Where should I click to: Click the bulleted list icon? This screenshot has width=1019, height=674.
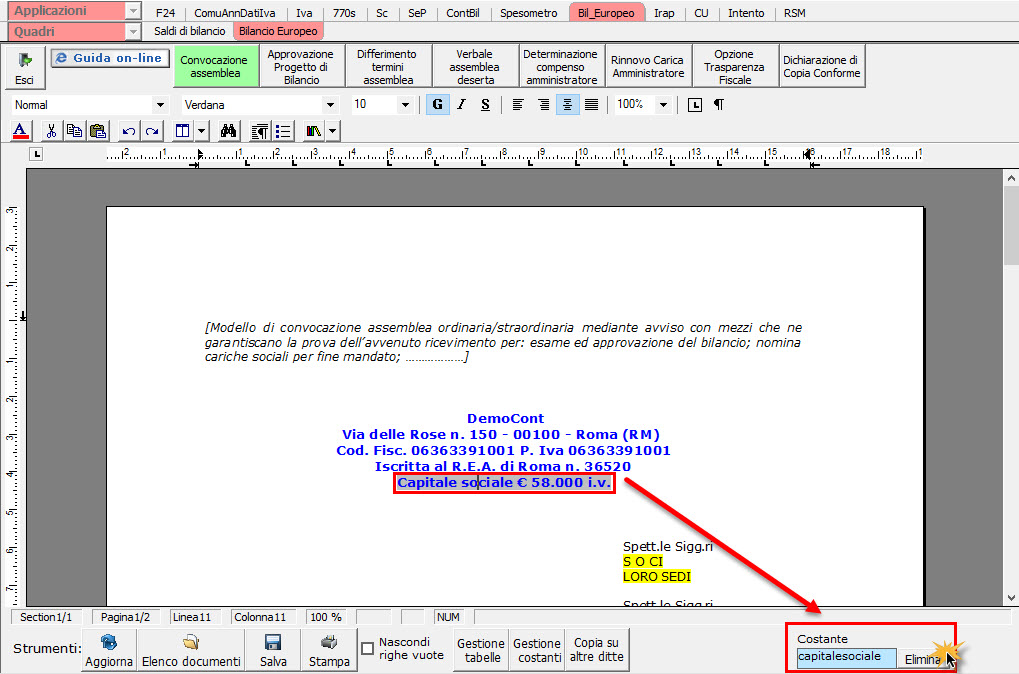(x=283, y=131)
